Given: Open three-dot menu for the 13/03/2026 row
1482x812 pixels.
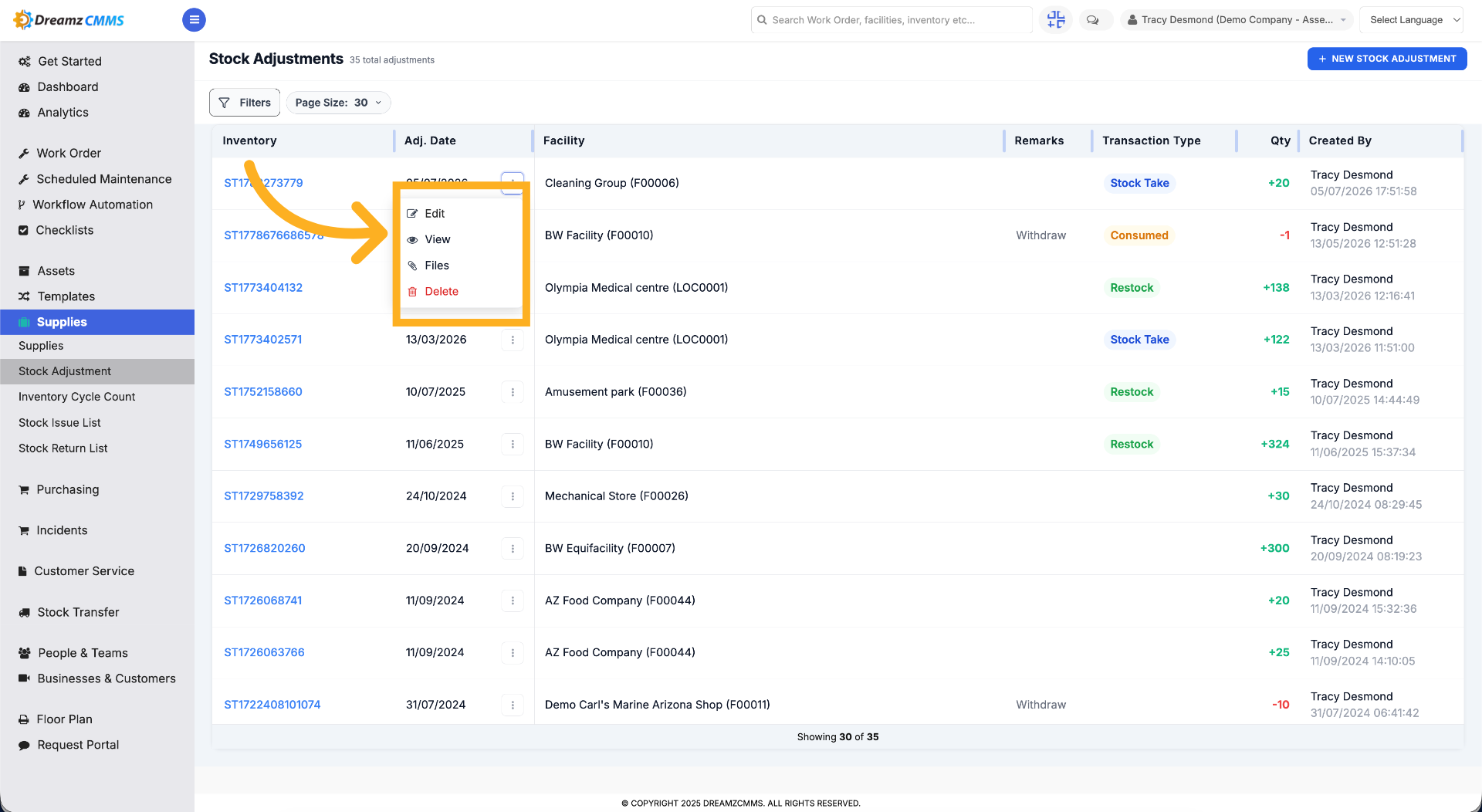Looking at the screenshot, I should [x=513, y=340].
